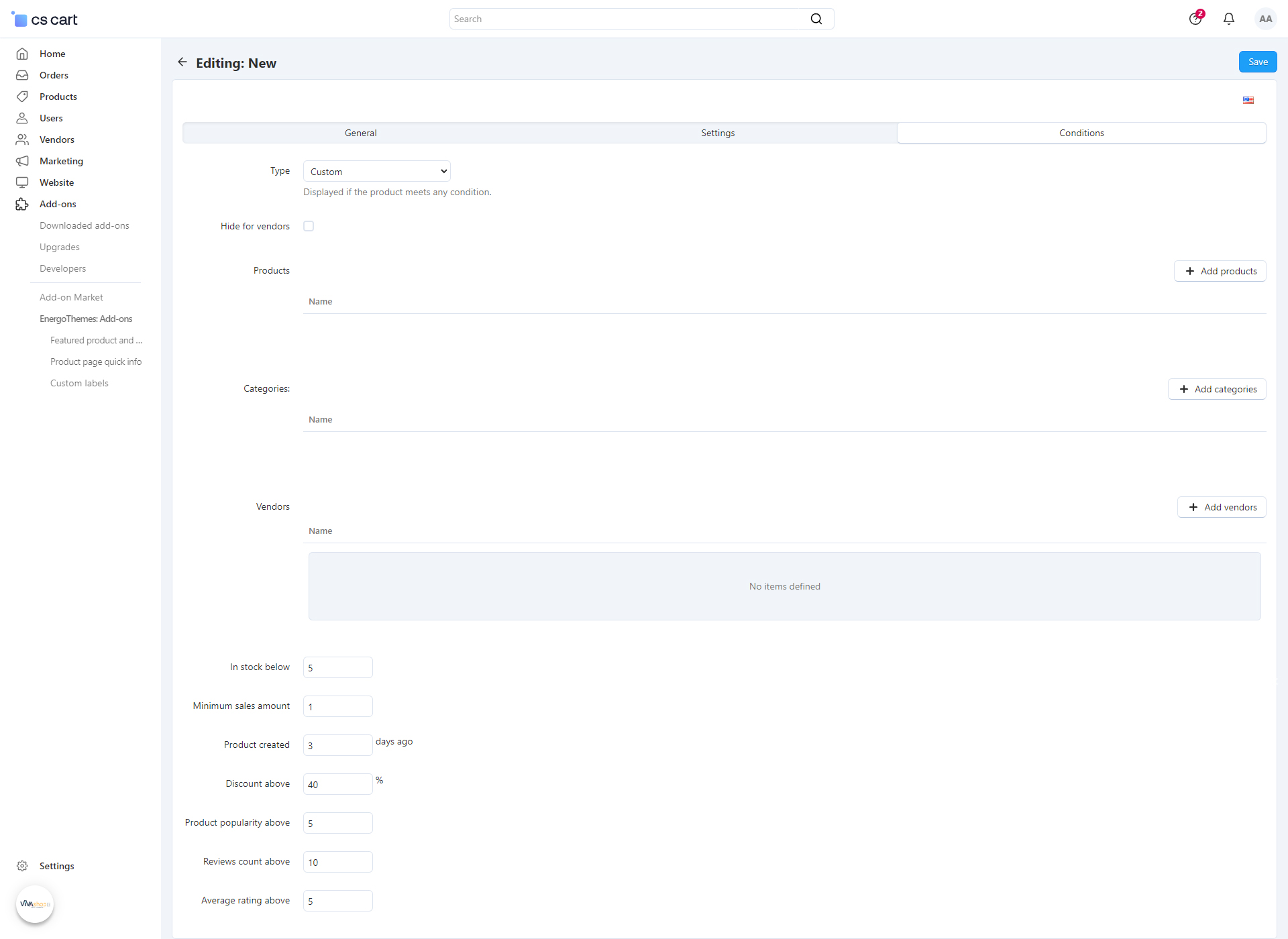Open the Custom labels sidebar link
1288x939 pixels.
pos(79,383)
